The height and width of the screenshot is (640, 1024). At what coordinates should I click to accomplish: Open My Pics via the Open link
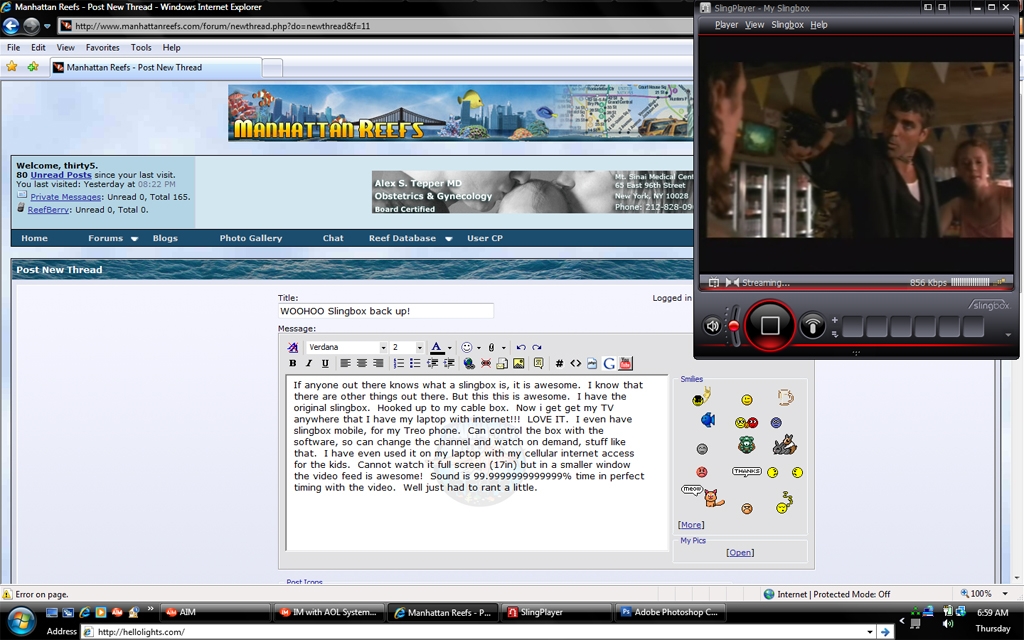(740, 552)
